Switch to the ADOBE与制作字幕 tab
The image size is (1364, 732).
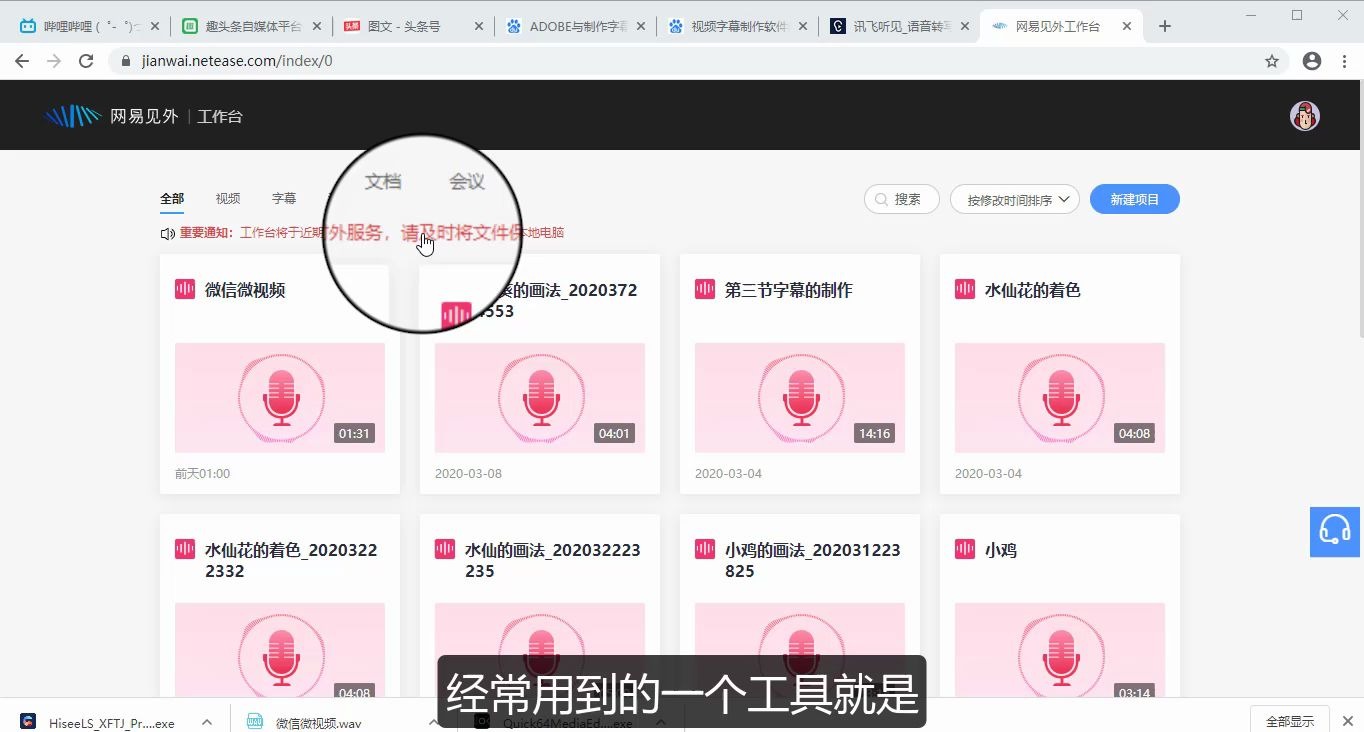point(575,27)
